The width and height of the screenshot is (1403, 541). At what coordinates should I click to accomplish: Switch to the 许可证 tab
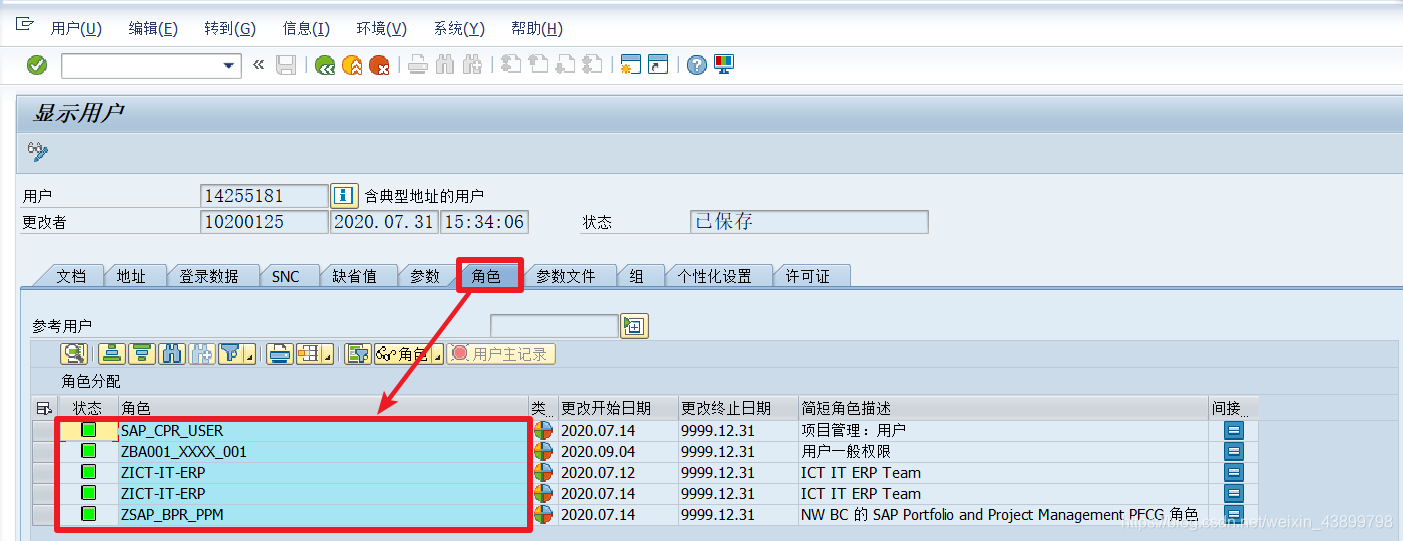[x=808, y=276]
